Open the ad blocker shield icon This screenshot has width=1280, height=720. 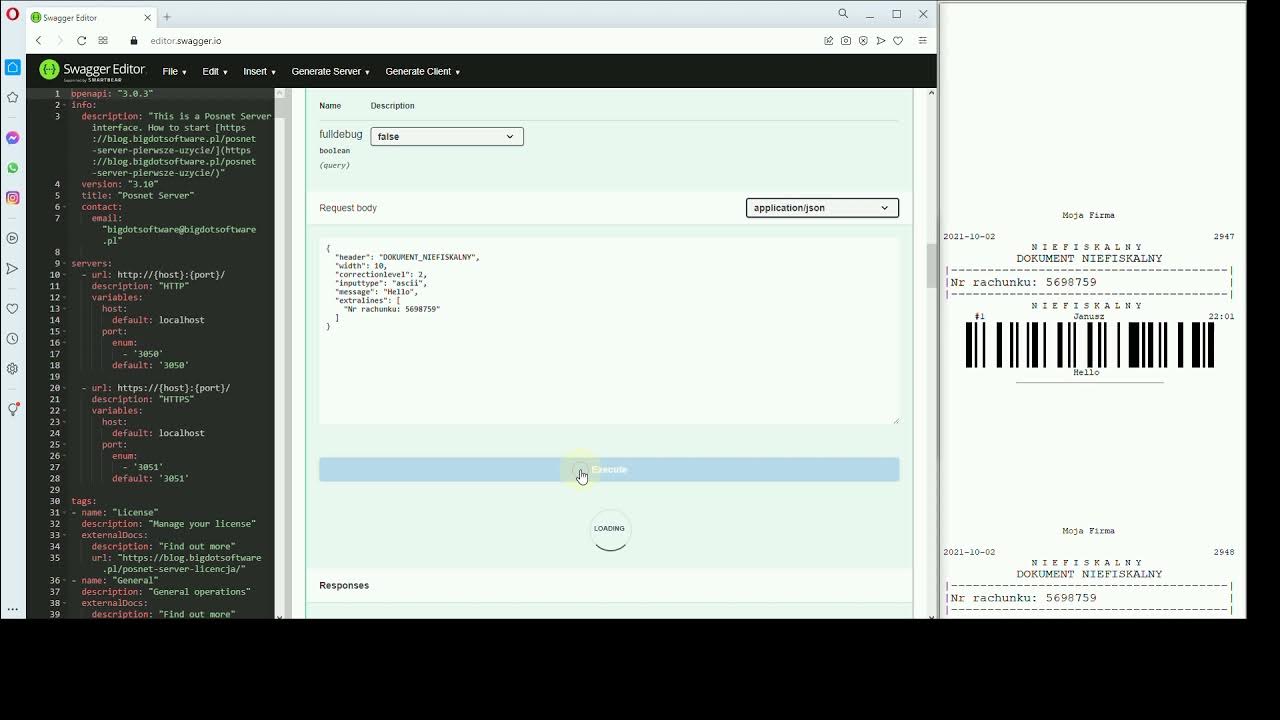click(863, 41)
